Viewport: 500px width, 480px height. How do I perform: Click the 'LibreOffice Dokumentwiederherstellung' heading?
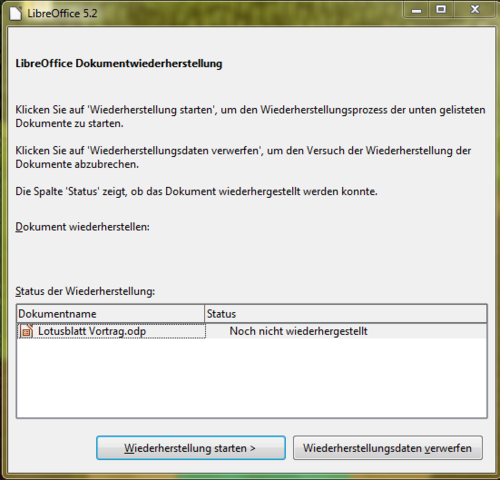[119, 63]
